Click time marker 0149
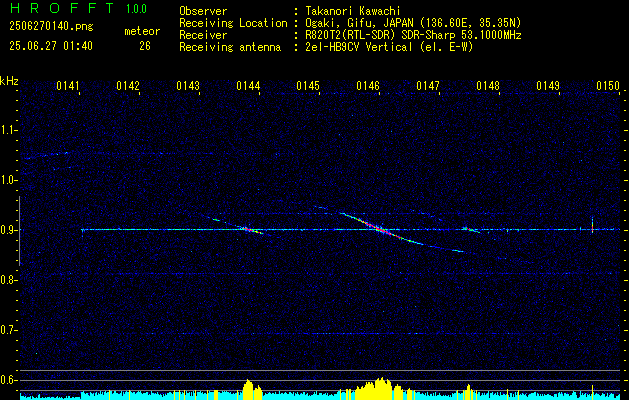 pyautogui.click(x=548, y=86)
